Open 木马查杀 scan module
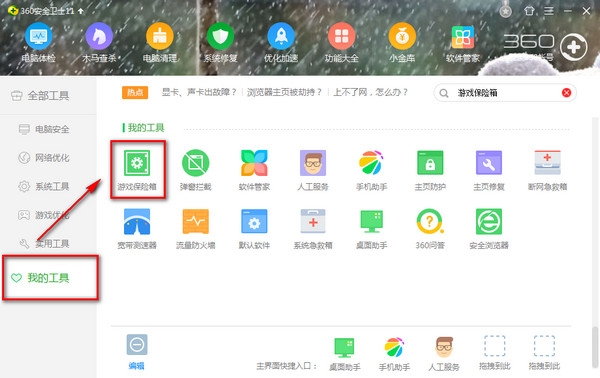The image size is (600, 378). [99, 42]
